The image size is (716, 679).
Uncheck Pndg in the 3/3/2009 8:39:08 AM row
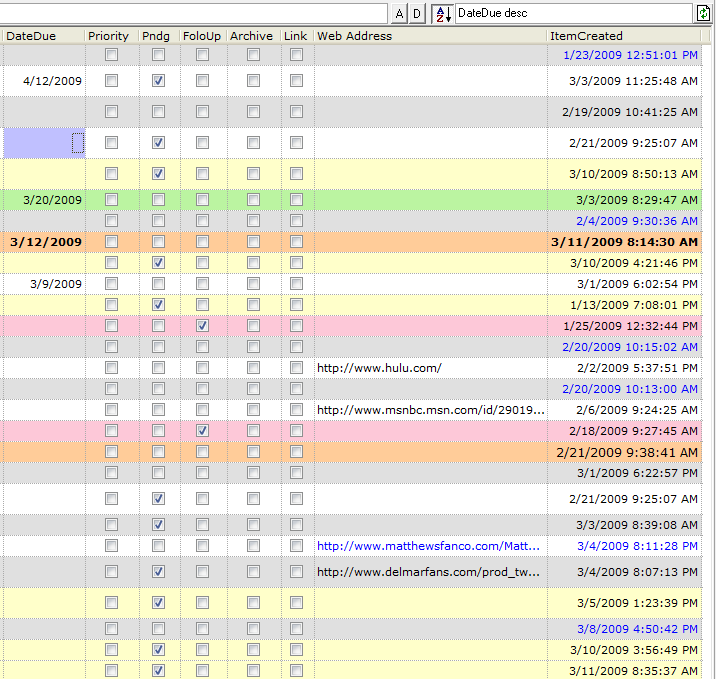[158, 525]
